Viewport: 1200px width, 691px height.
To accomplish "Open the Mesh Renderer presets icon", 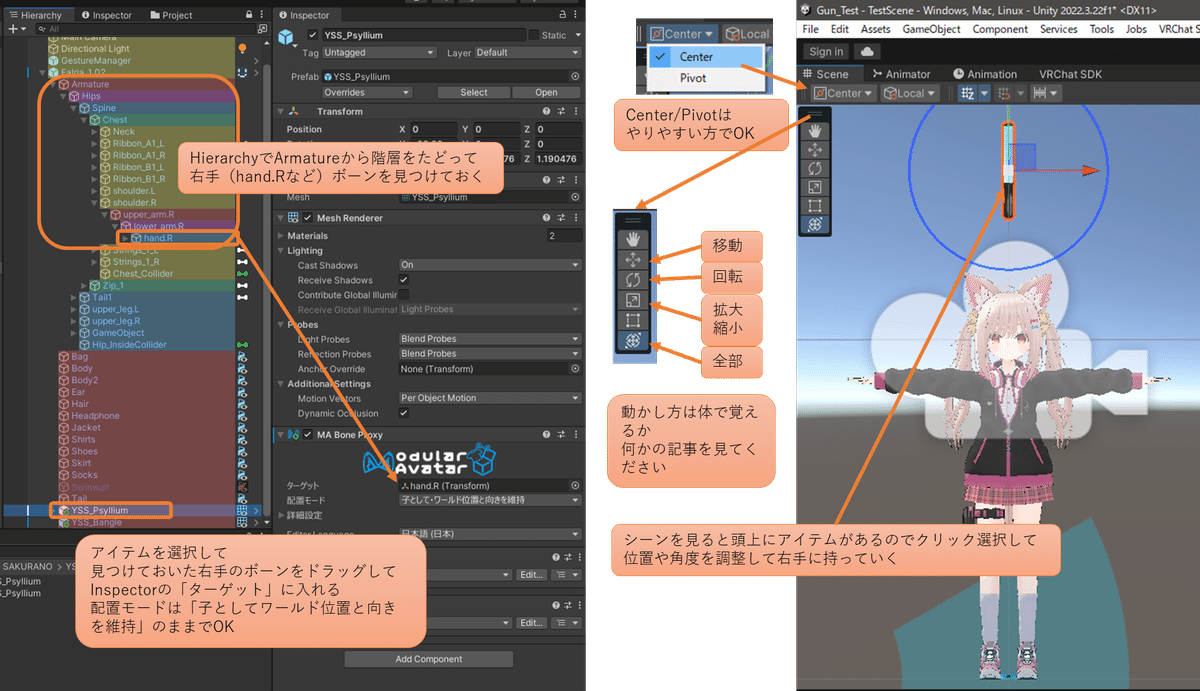I will (561, 217).
